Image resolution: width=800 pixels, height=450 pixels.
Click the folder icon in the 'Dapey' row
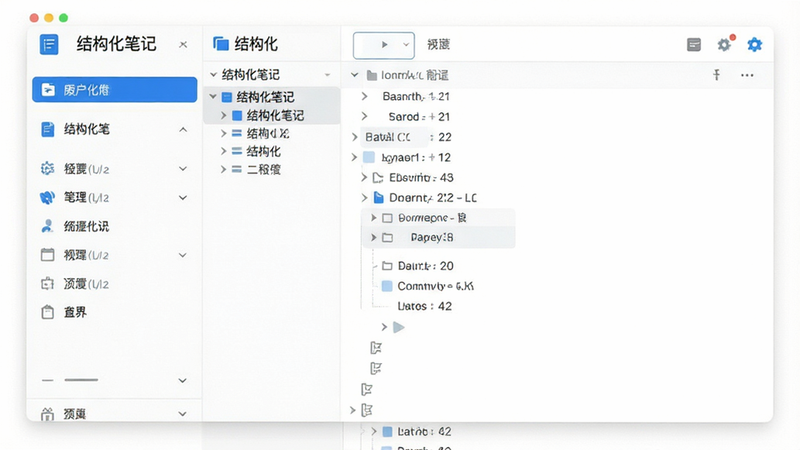[x=388, y=237]
